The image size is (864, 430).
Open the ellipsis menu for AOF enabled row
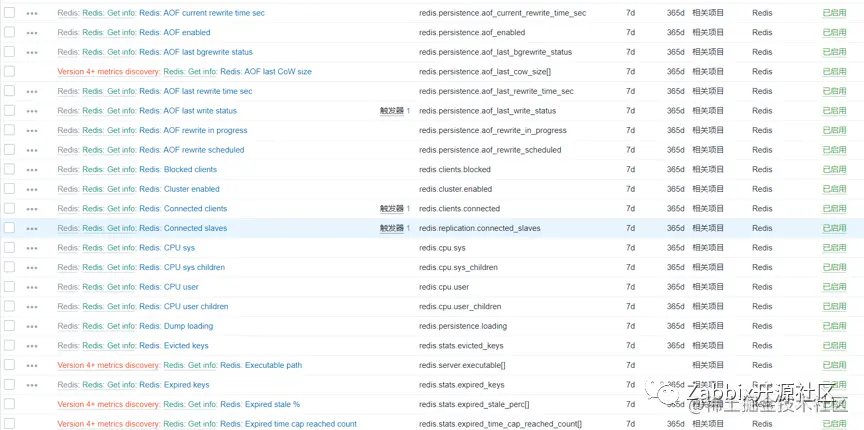(32, 33)
